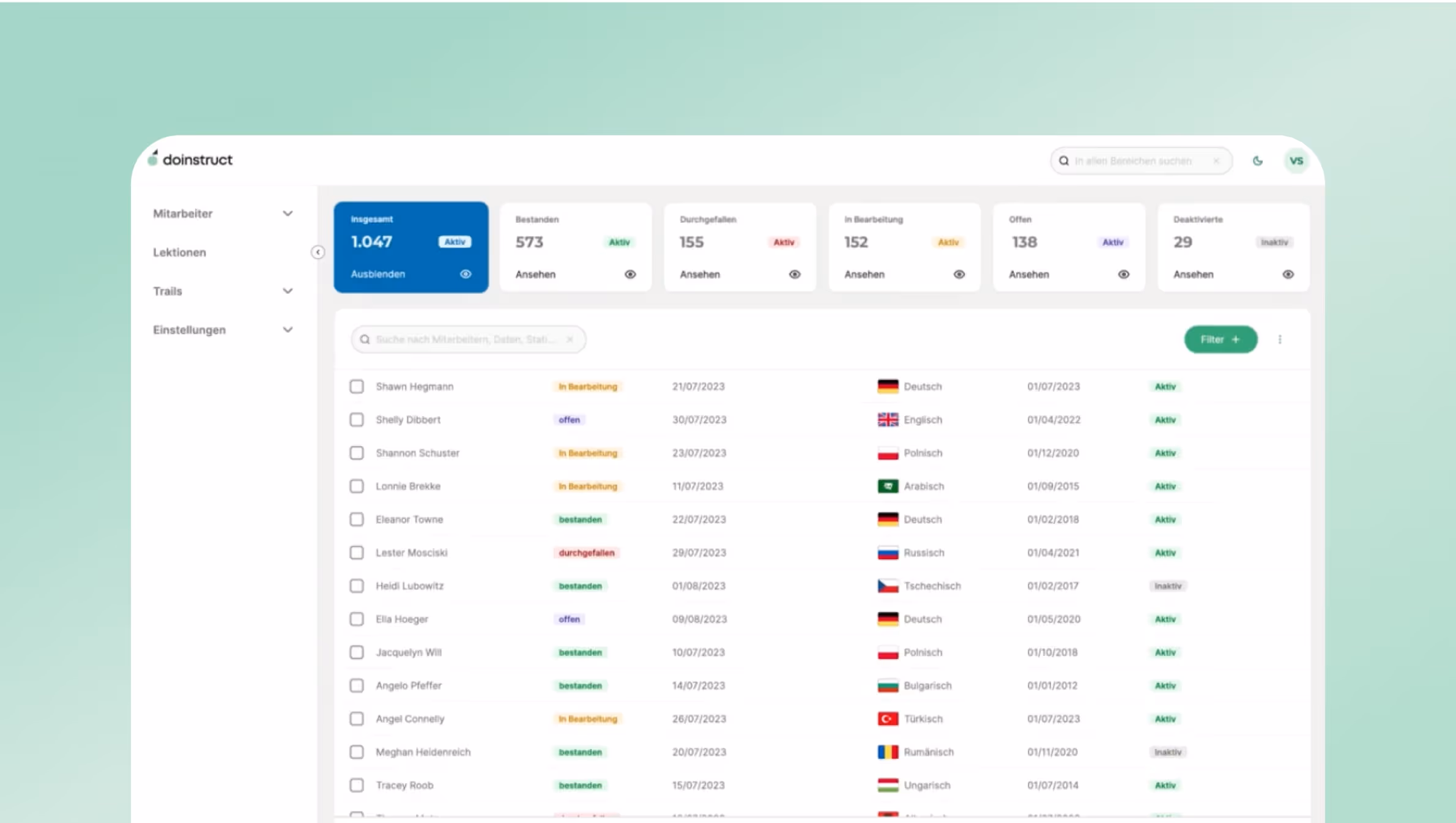Viewport: 1456px width, 823px height.
Task: Hide Insgesamt card via eye icon
Action: [x=466, y=274]
